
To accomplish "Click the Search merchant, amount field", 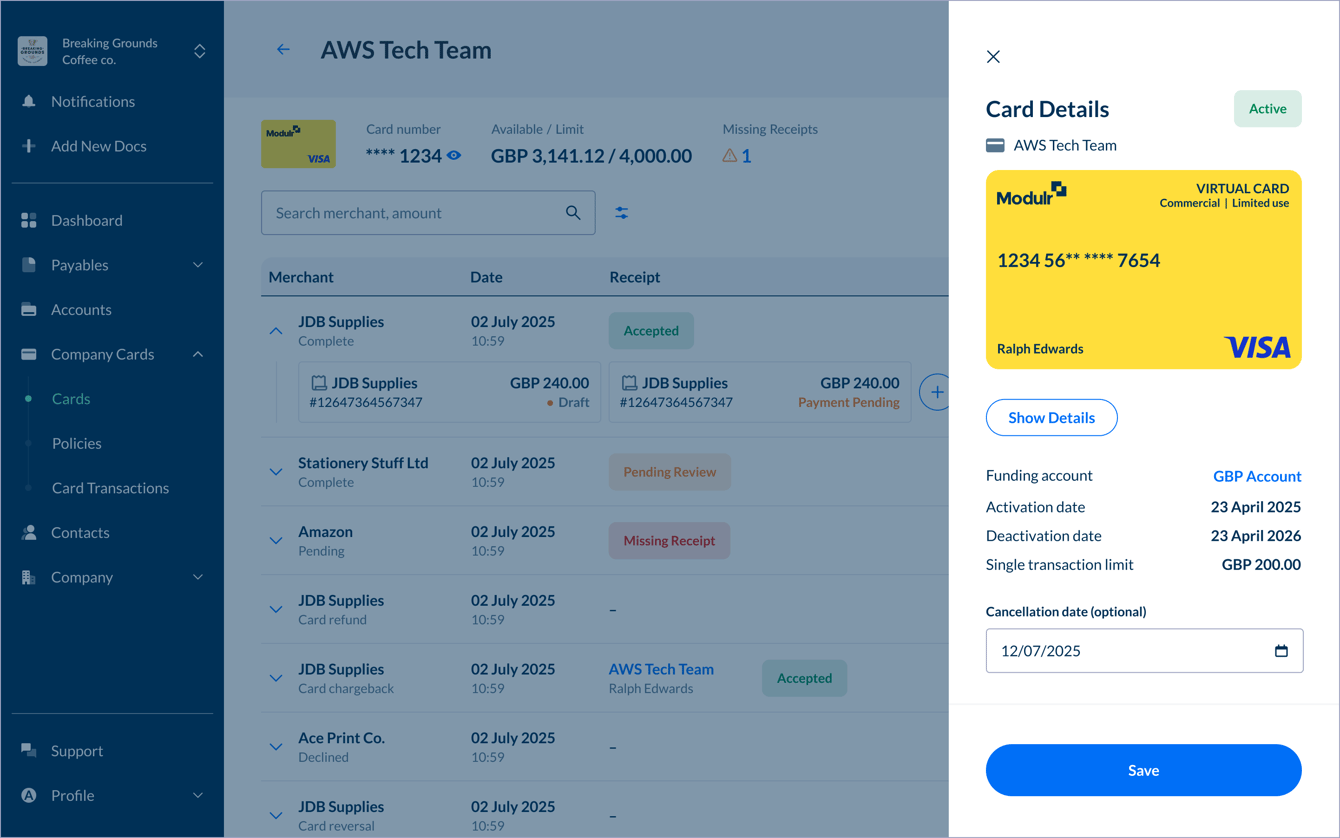I will pyautogui.click(x=428, y=213).
